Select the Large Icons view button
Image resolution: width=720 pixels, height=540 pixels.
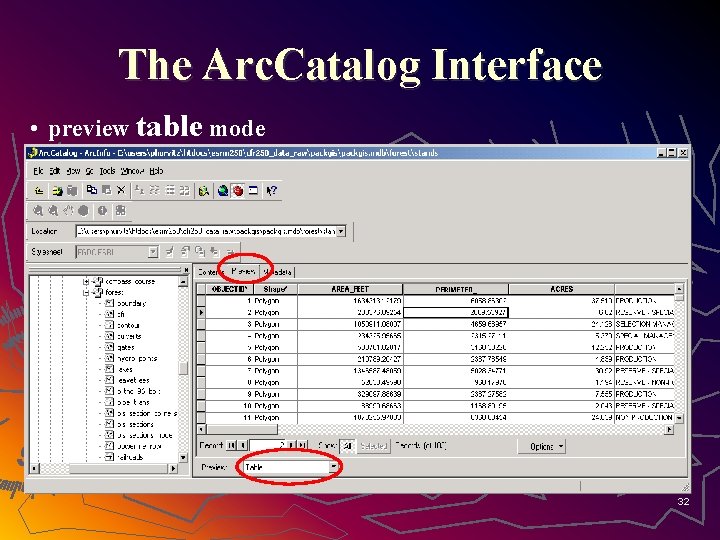140,190
